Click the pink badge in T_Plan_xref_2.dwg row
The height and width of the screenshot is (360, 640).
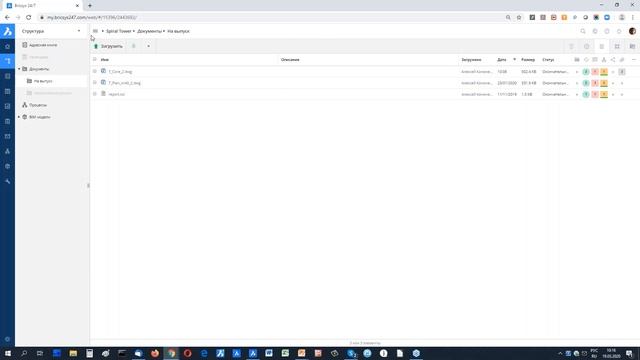click(595, 83)
